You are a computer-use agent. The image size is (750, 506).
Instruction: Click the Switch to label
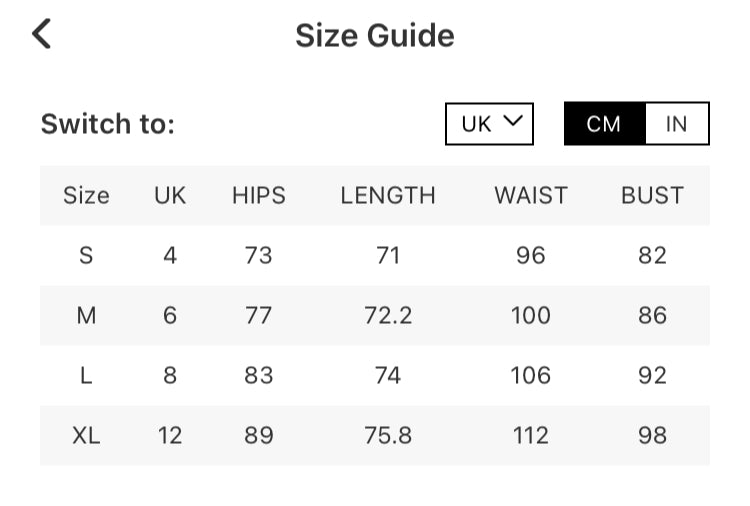tap(108, 124)
